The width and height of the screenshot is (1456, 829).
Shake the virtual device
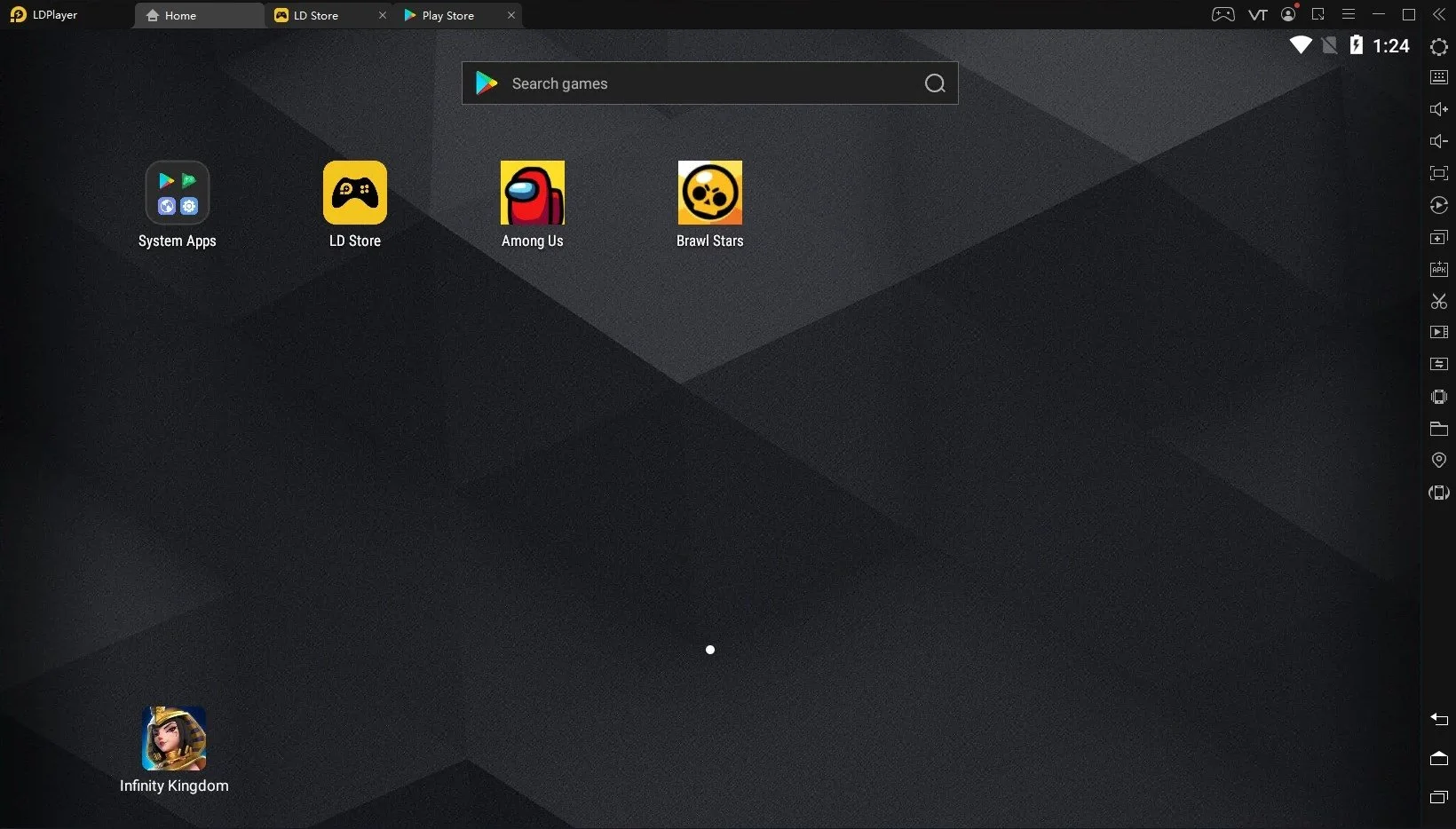pyautogui.click(x=1438, y=397)
